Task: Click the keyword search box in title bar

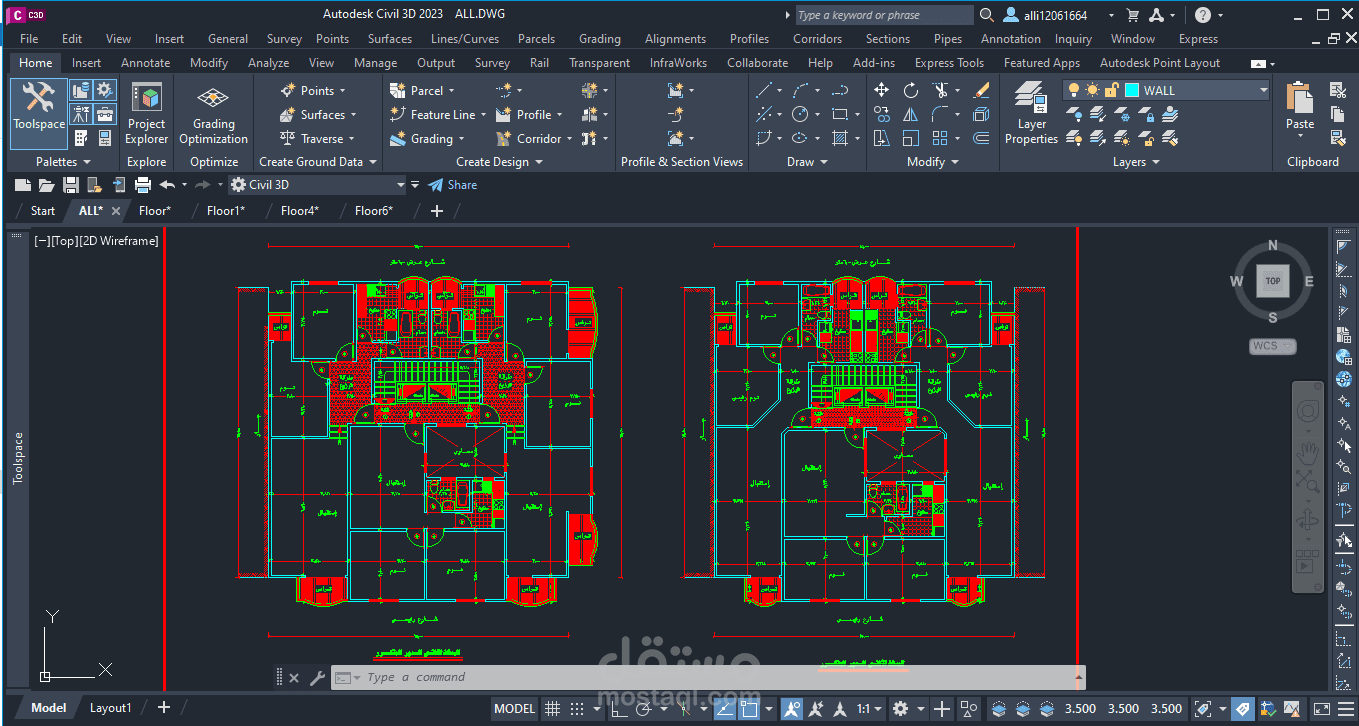Action: point(884,15)
